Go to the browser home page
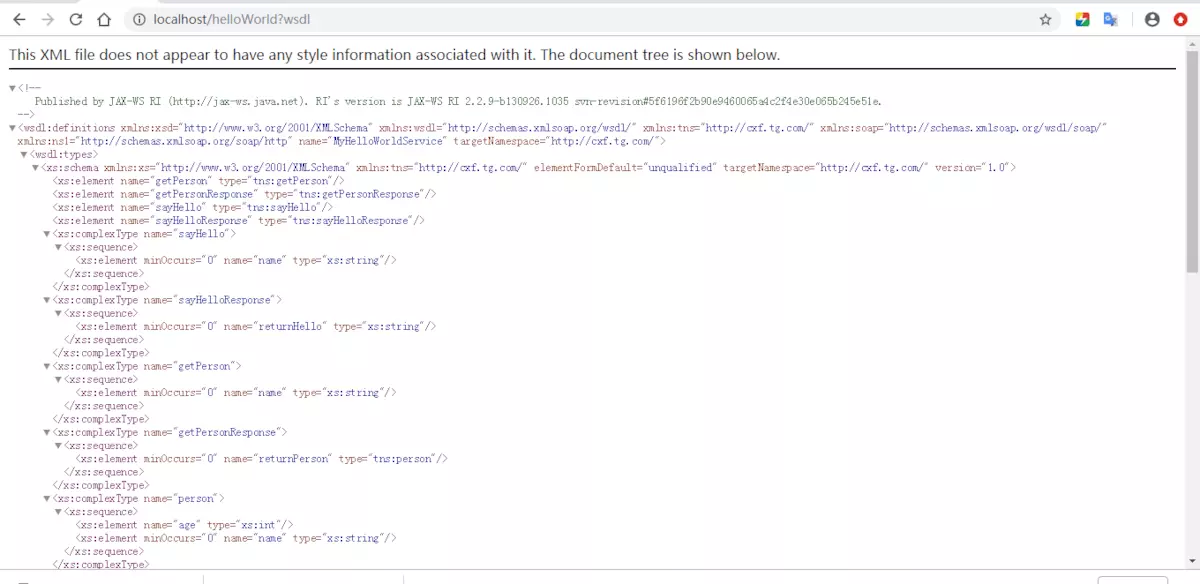The image size is (1200, 584). 104,19
